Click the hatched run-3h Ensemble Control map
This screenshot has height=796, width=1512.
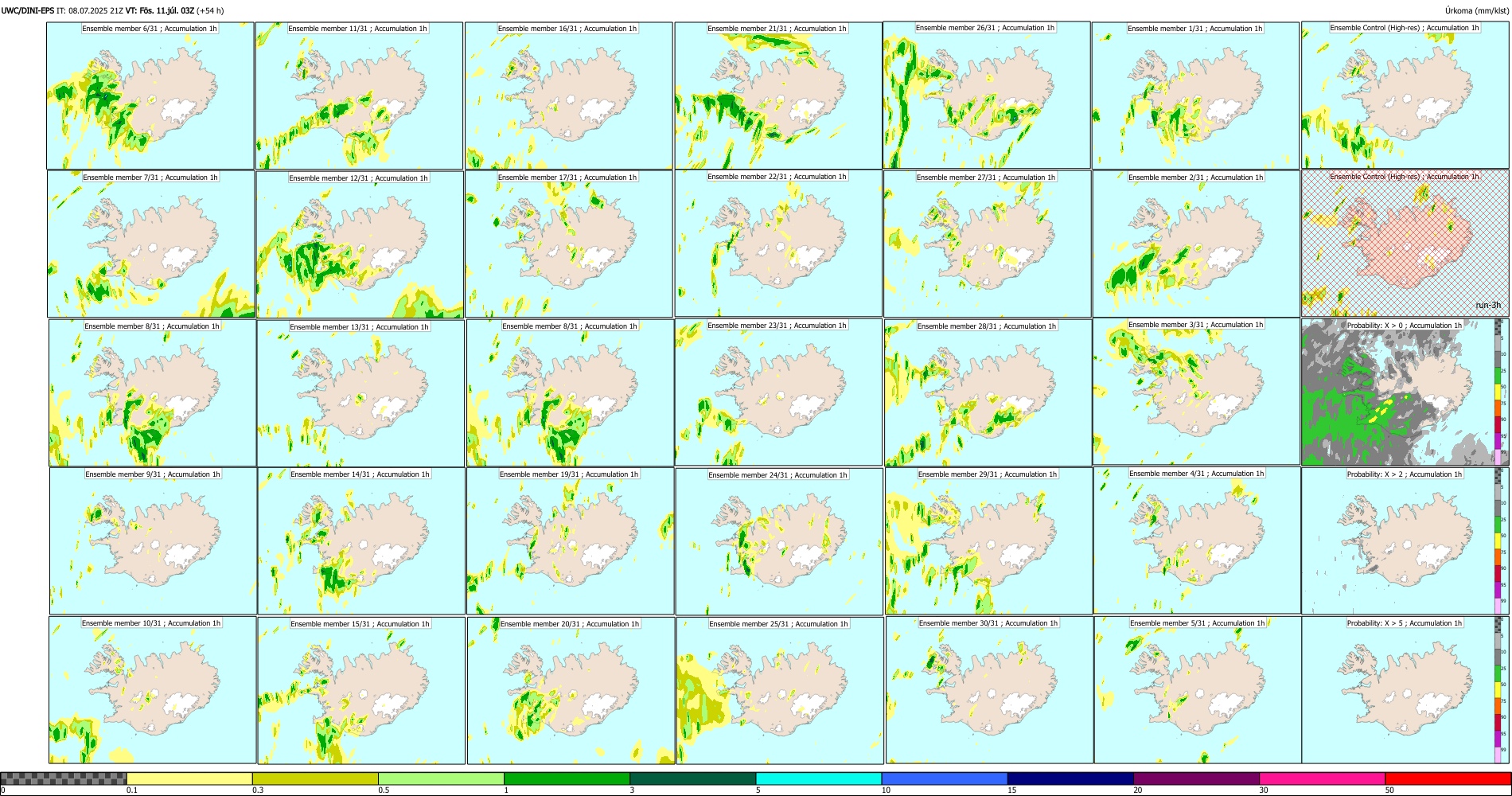coord(1405,244)
